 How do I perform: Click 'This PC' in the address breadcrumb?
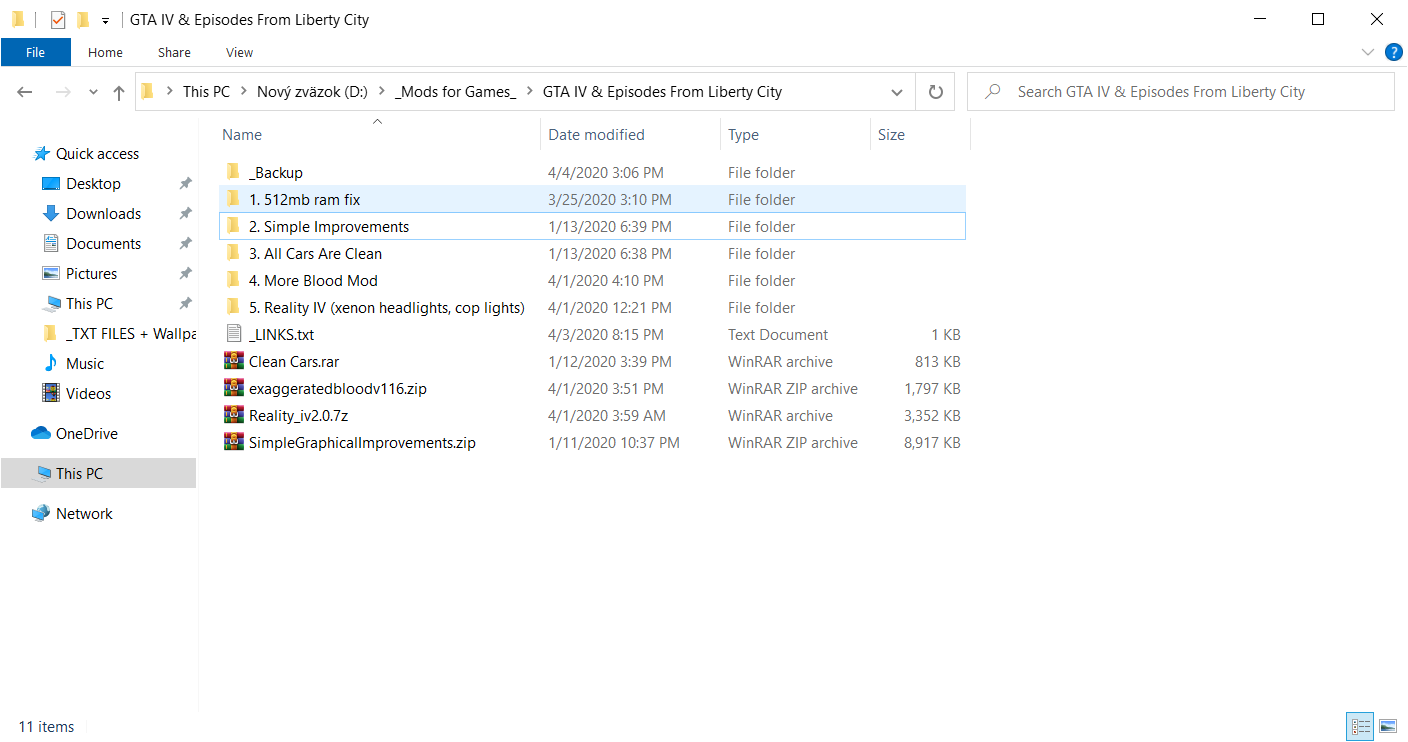[x=206, y=92]
